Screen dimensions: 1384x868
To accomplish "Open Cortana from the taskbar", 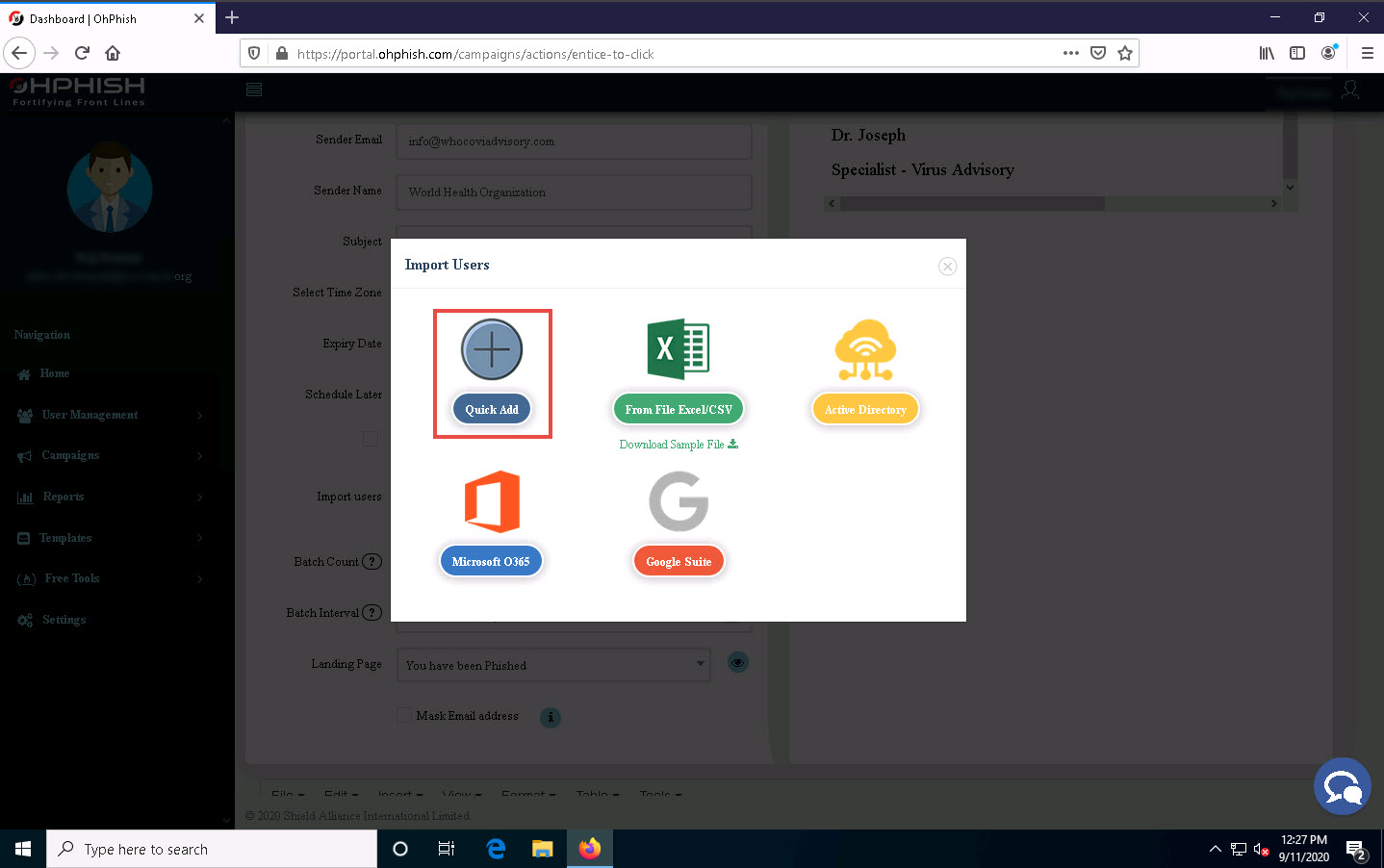I will (x=400, y=849).
